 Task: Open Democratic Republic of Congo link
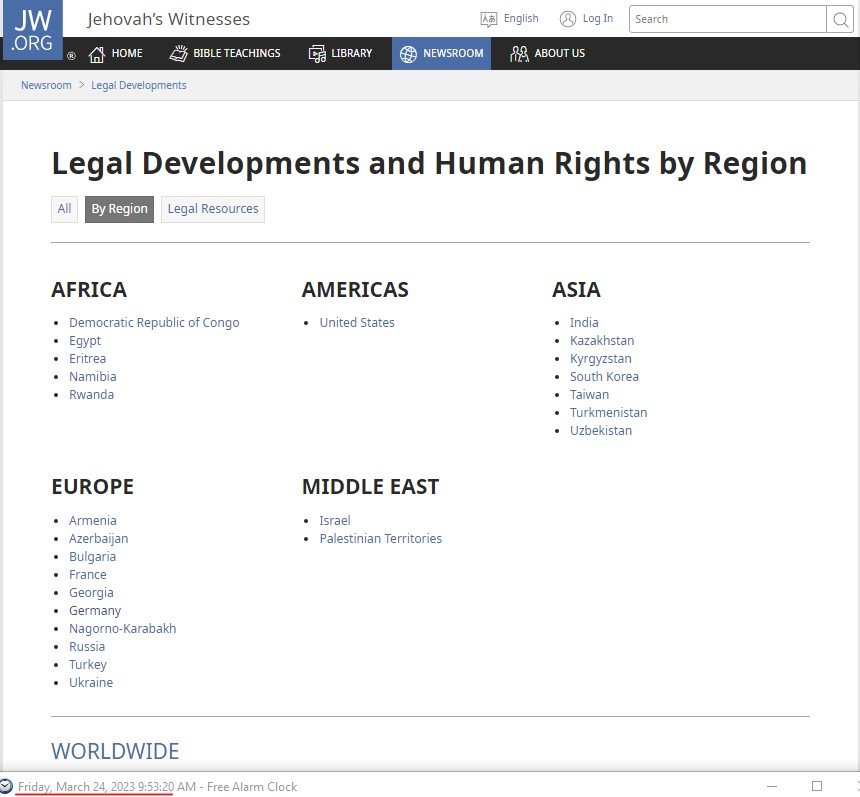point(154,323)
